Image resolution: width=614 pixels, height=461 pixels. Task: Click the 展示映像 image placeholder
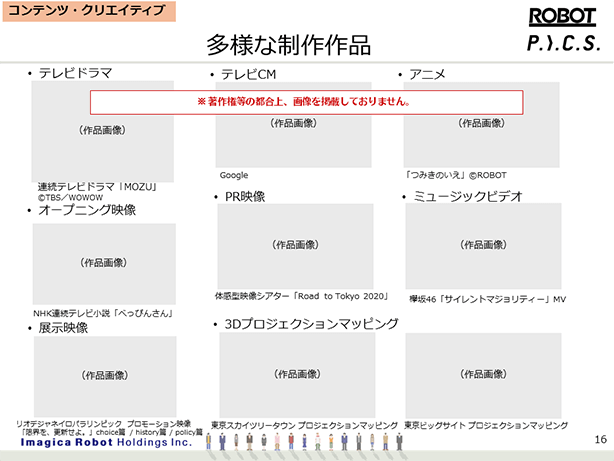coord(105,376)
